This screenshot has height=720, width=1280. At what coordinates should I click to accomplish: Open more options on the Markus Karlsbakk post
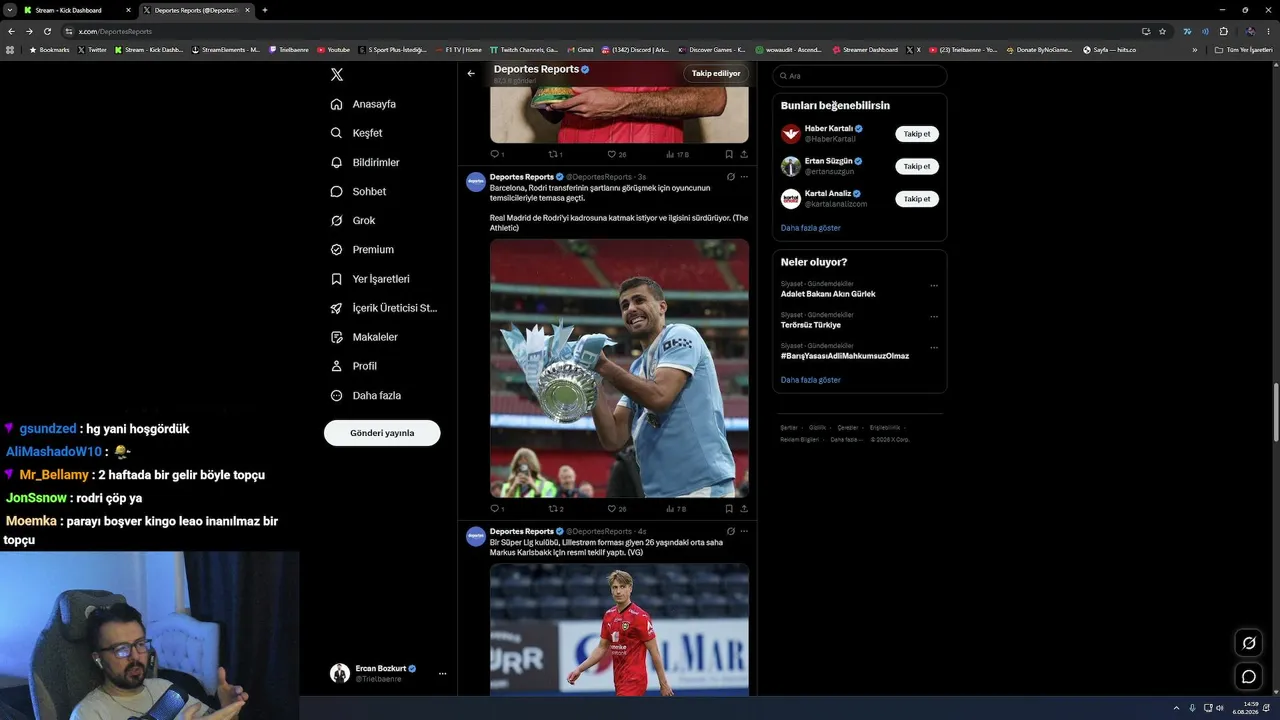point(744,531)
